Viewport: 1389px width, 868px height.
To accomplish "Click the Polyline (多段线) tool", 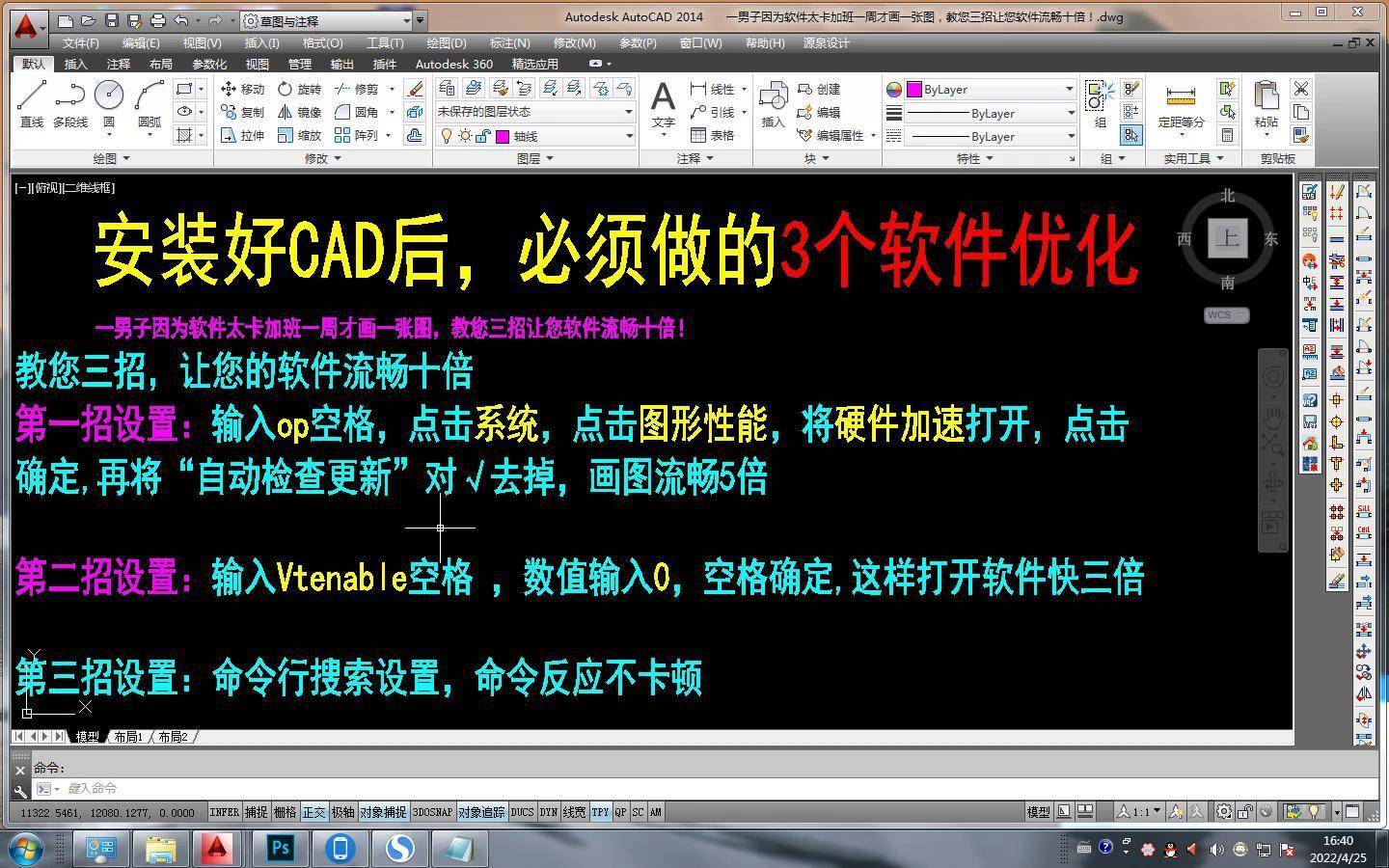I will click(69, 104).
